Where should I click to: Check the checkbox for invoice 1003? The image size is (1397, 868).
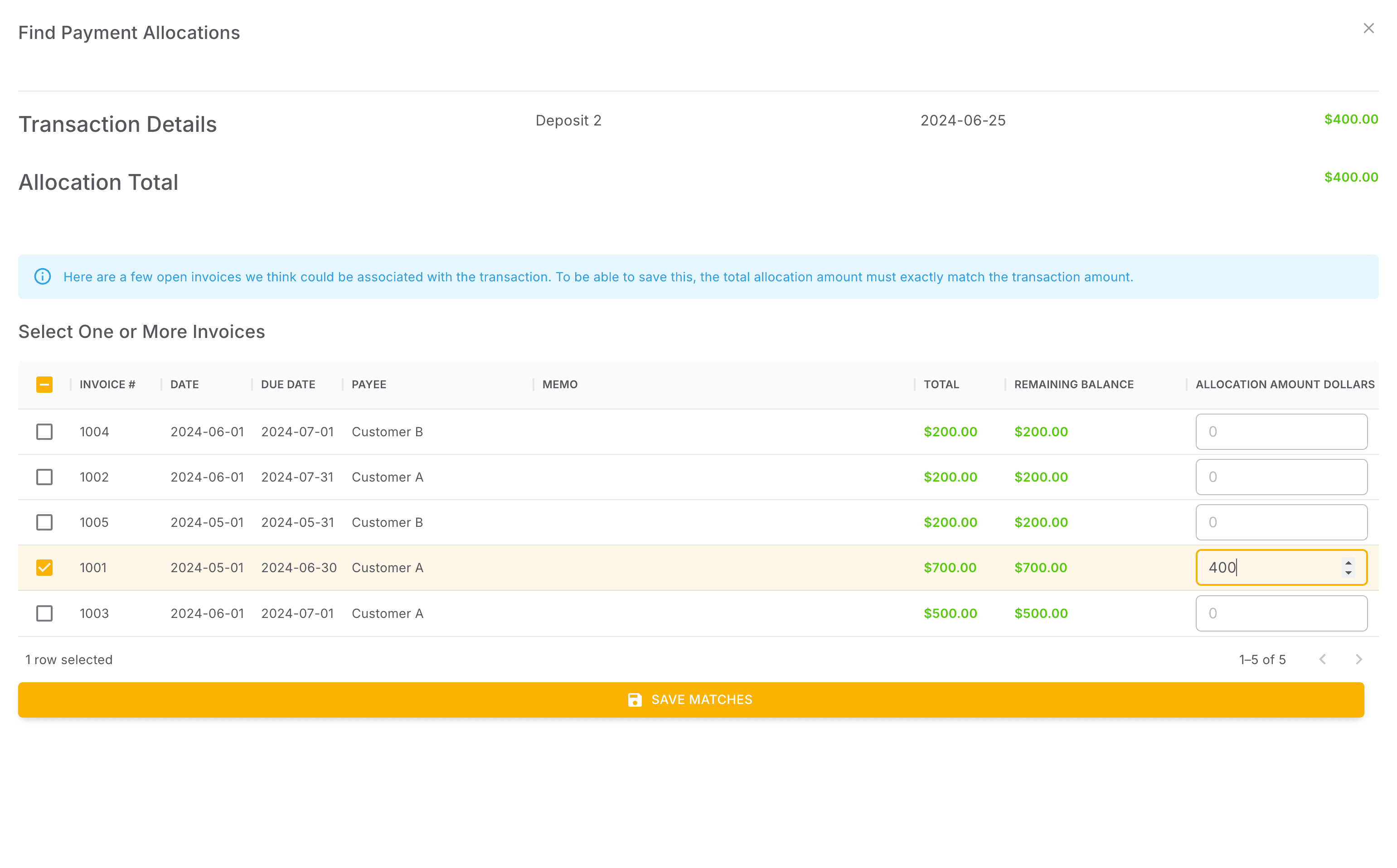tap(45, 613)
